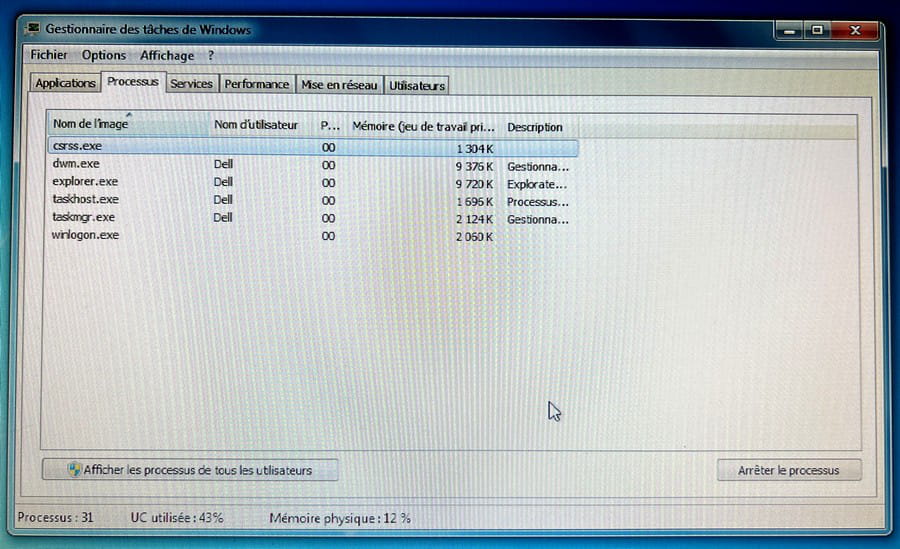
Task: Open the Options menu
Action: pos(104,55)
